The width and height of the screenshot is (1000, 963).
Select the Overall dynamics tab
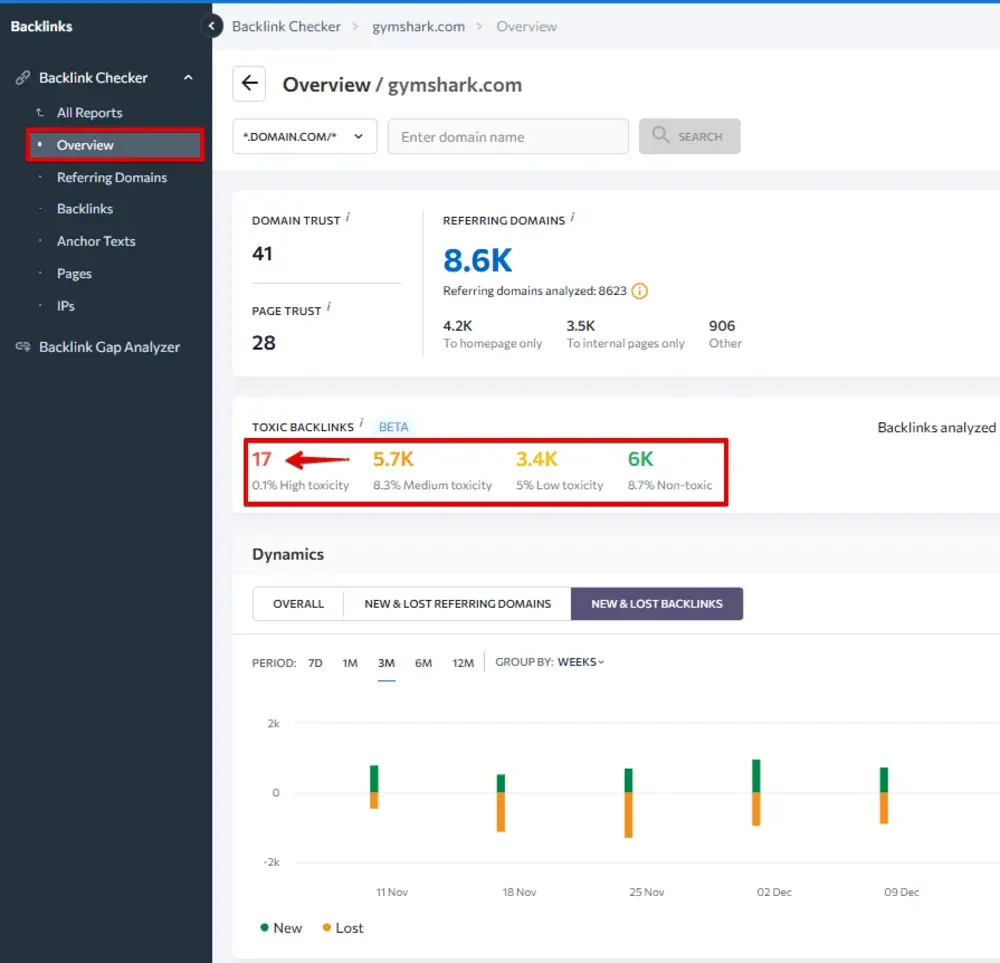pos(298,604)
